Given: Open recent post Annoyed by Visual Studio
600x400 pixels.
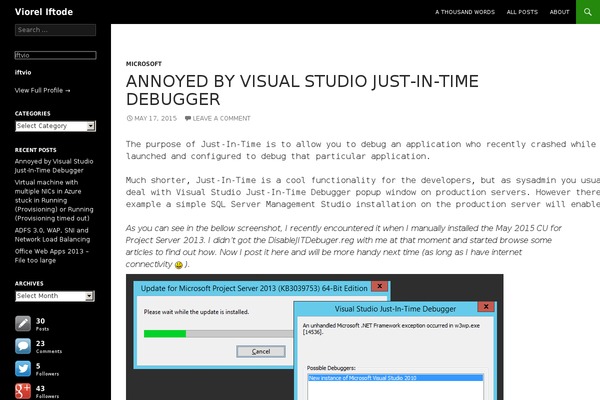Looking at the screenshot, I should 54,166.
